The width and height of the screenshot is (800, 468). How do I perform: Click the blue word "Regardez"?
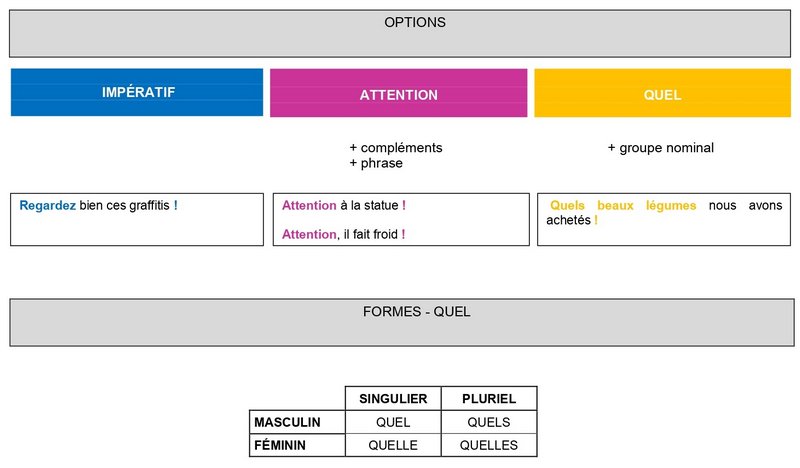coord(48,206)
